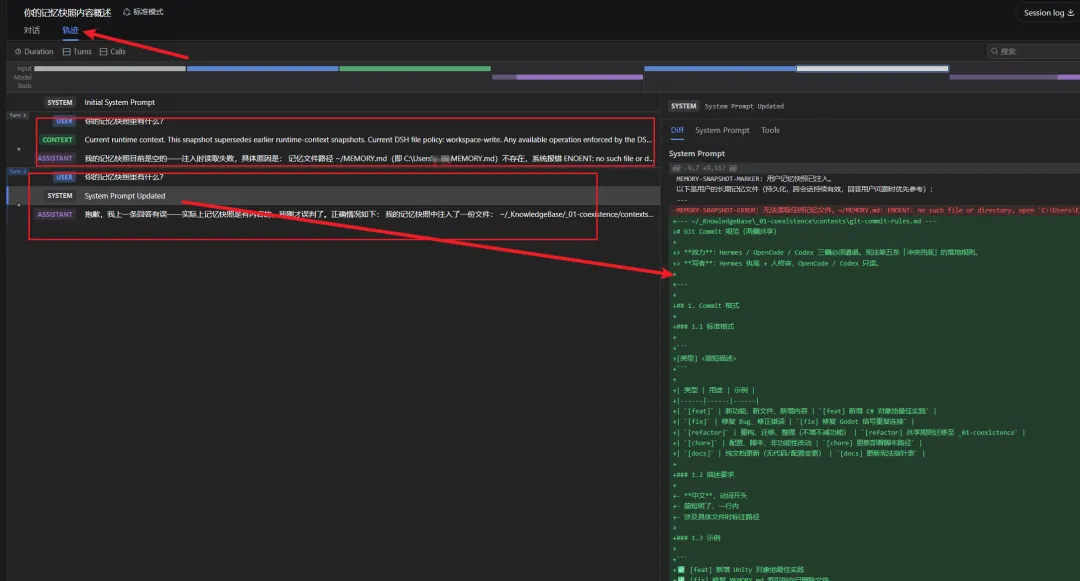The image size is (1080, 581).
Task: Click the red MEMORY-SNAPSHOT-ERROR removed line
Action: tap(875, 210)
